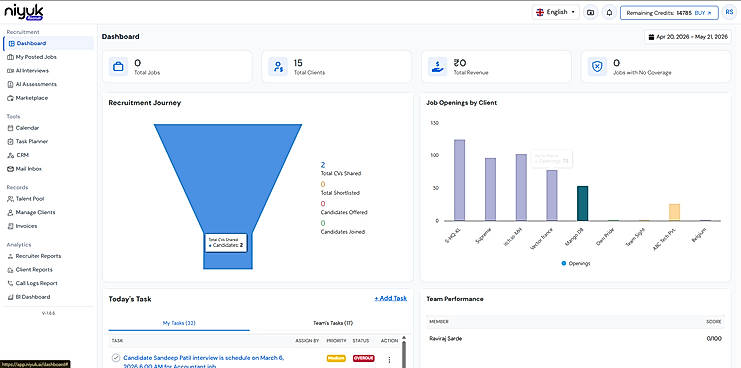This screenshot has height=368, width=741.
Task: Click the OVERDUE status badge
Action: 363,359
